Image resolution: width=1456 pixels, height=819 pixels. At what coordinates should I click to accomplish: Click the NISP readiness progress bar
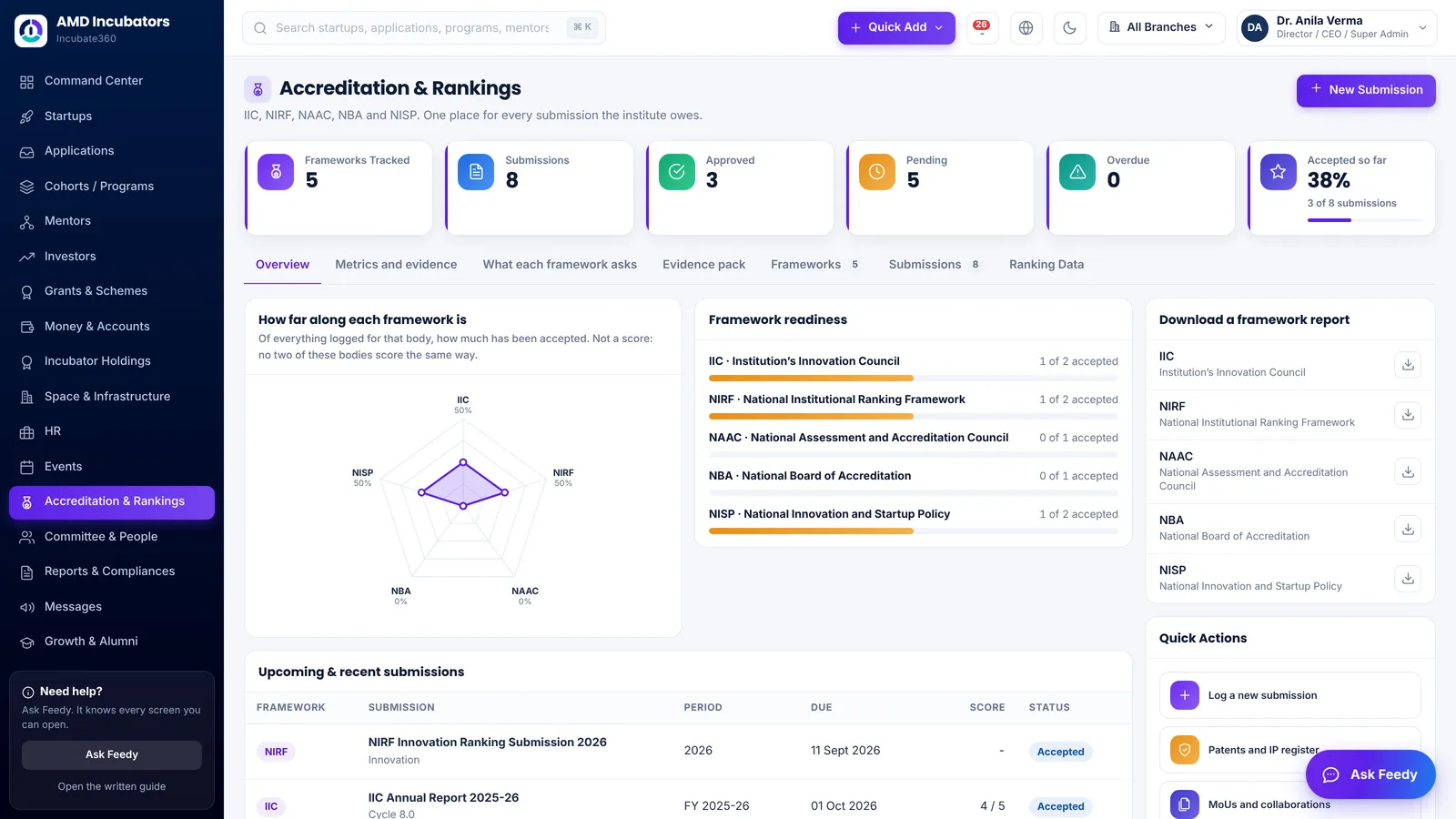point(913,531)
